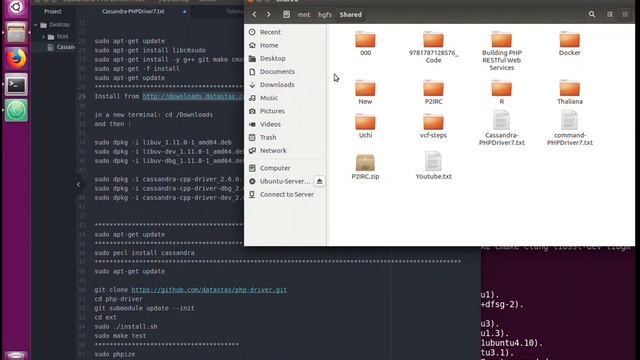The image size is (640, 360).
Task: Select command-PHPDriver7.txt file
Action: 570,128
